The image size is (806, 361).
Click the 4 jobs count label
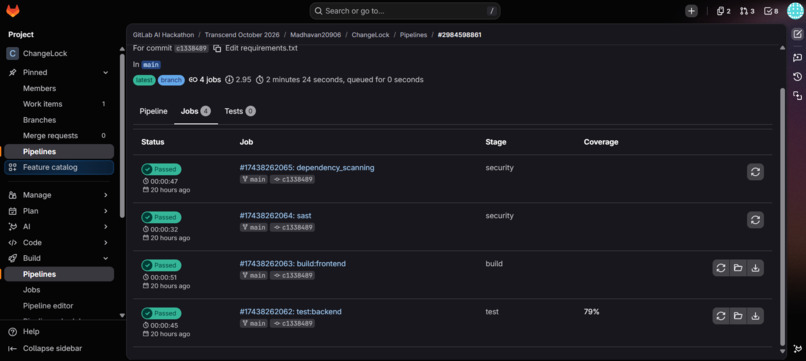point(205,80)
